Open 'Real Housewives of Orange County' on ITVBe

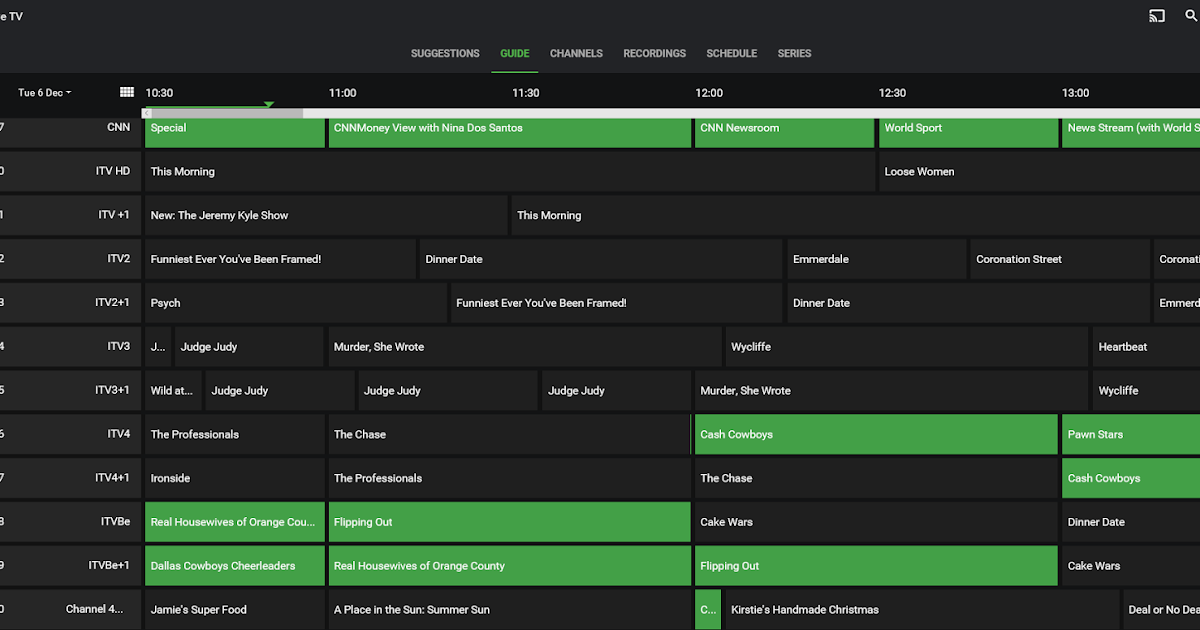235,522
